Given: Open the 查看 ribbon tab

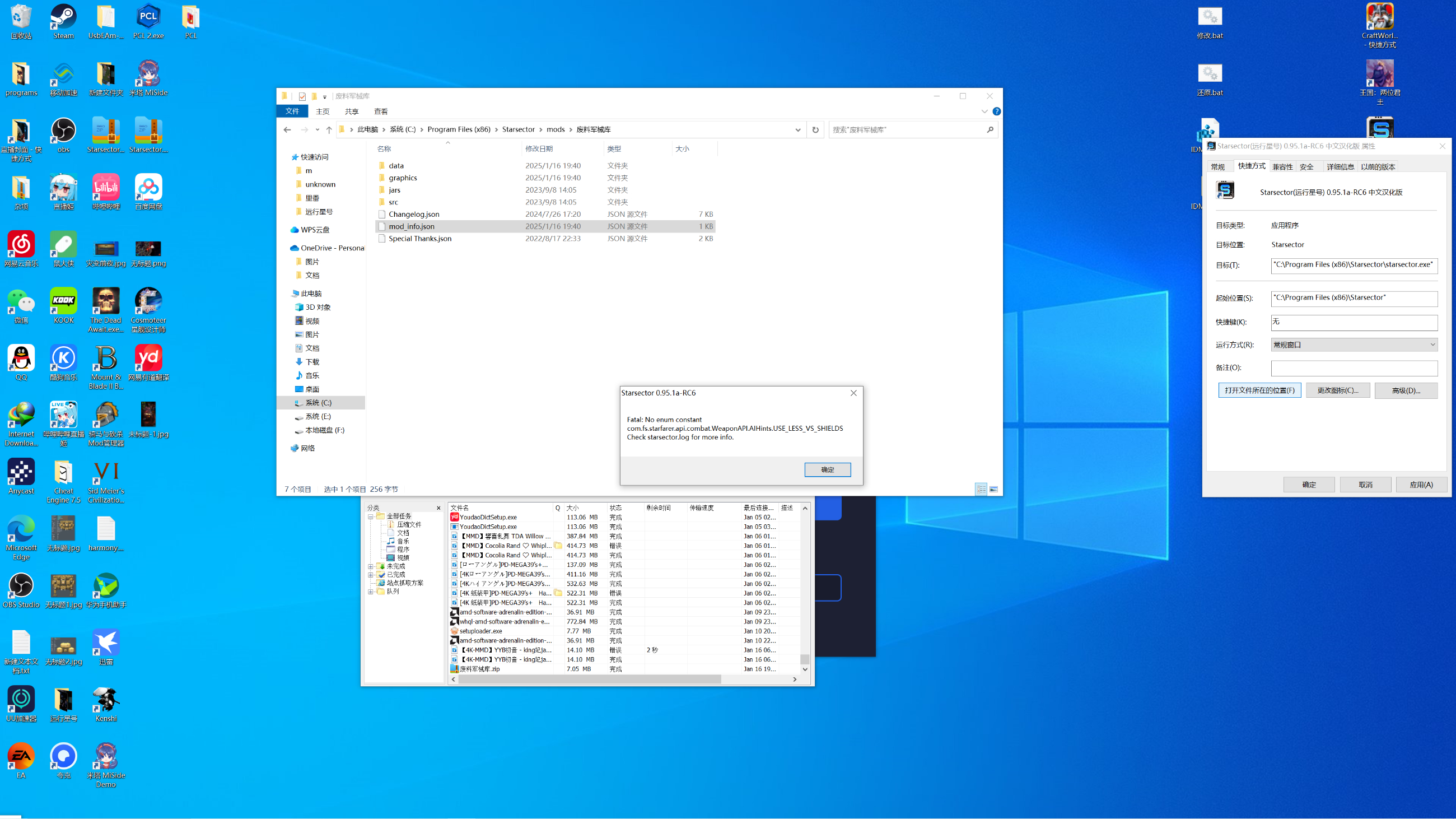Looking at the screenshot, I should click(380, 111).
